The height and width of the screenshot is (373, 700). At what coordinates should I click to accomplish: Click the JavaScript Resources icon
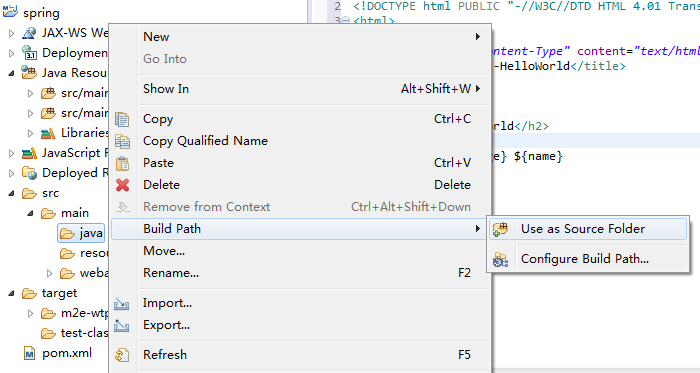29,153
